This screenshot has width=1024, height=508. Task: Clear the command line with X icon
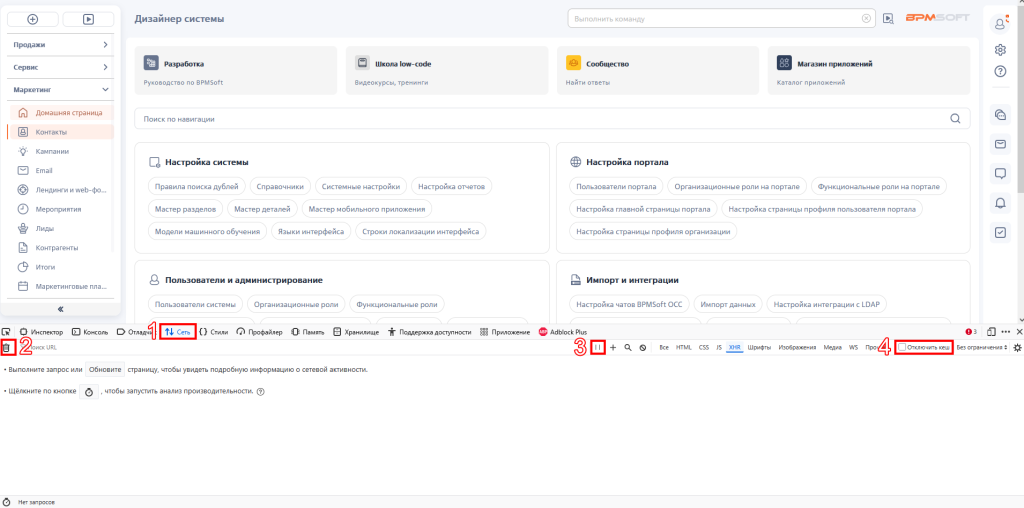[x=866, y=19]
